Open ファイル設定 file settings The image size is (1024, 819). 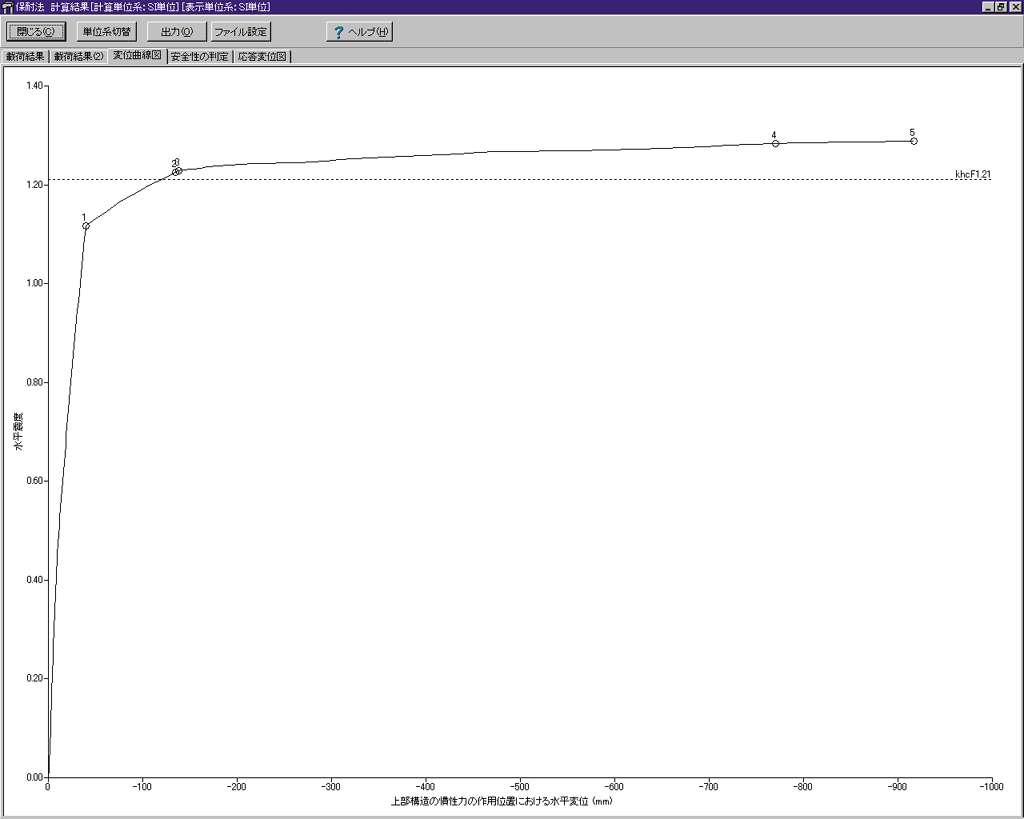(241, 32)
